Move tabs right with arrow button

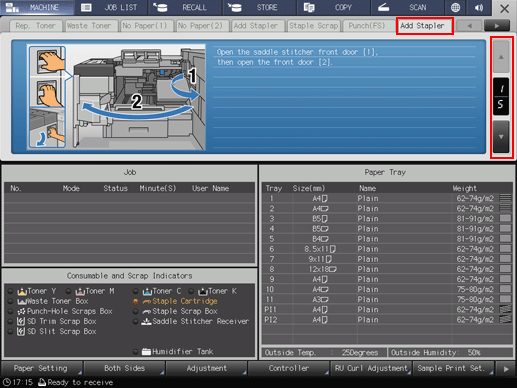pos(497,26)
